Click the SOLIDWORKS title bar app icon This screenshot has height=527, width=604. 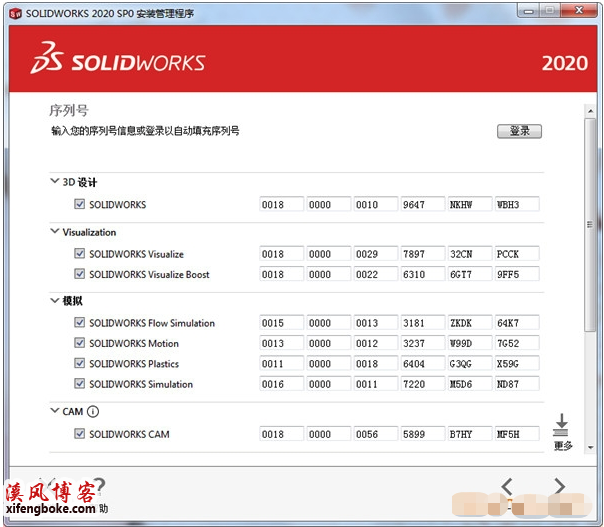pyautogui.click(x=15, y=14)
